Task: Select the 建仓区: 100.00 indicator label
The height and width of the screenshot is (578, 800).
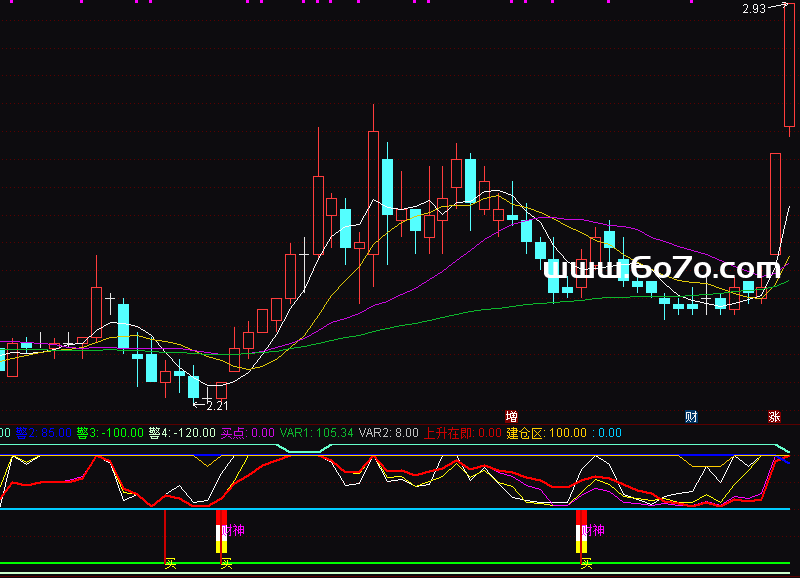Action: 547,433
